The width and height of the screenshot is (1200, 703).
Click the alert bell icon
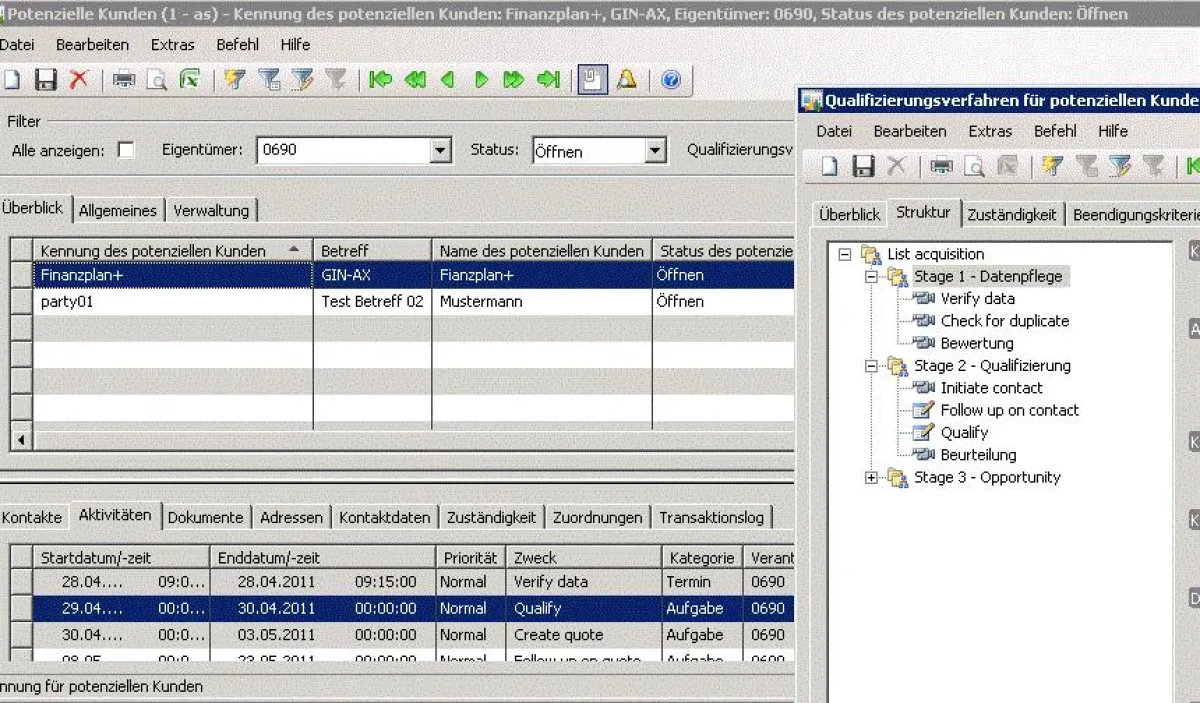[627, 80]
